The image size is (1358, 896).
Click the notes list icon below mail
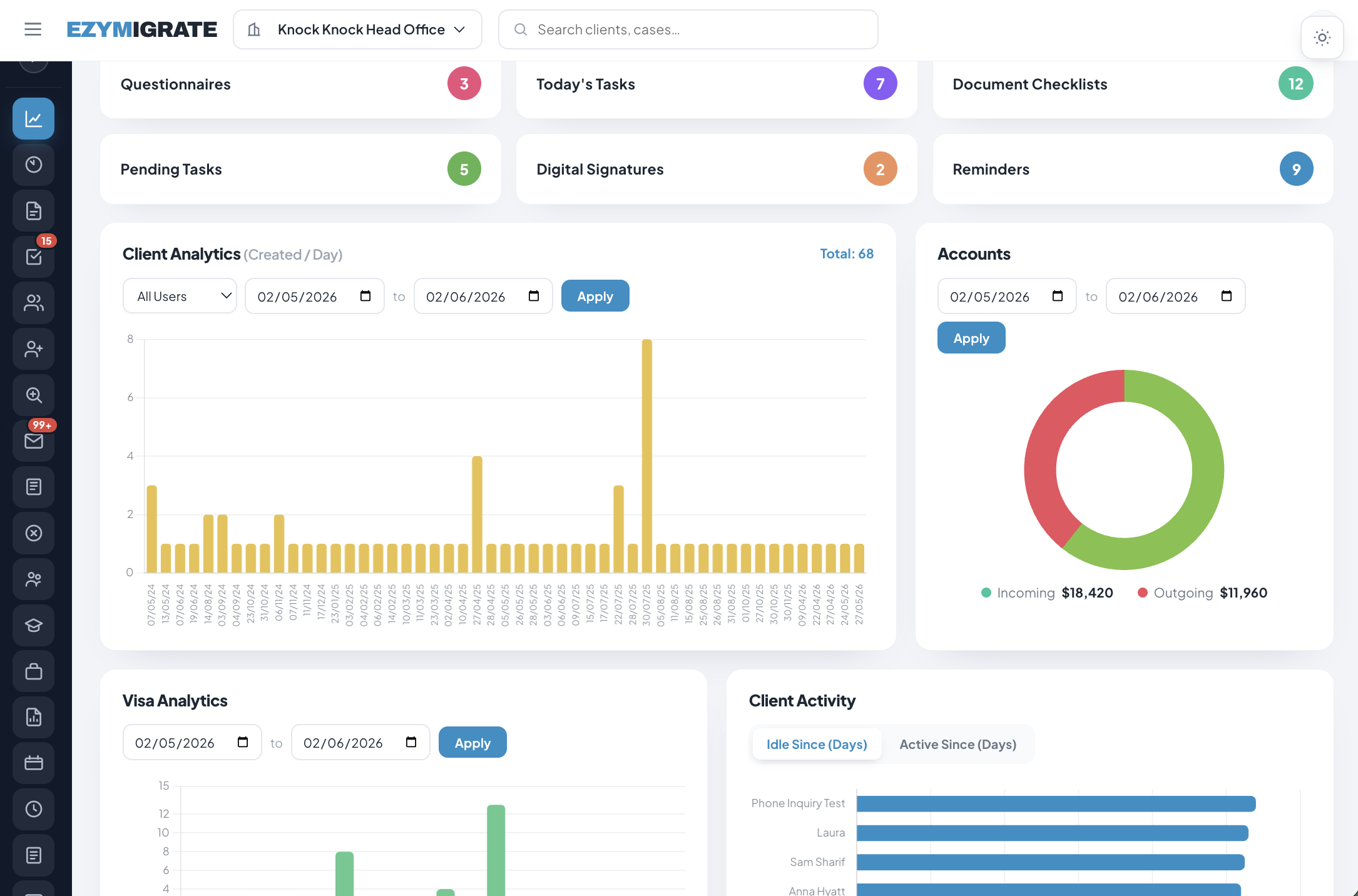pos(34,487)
